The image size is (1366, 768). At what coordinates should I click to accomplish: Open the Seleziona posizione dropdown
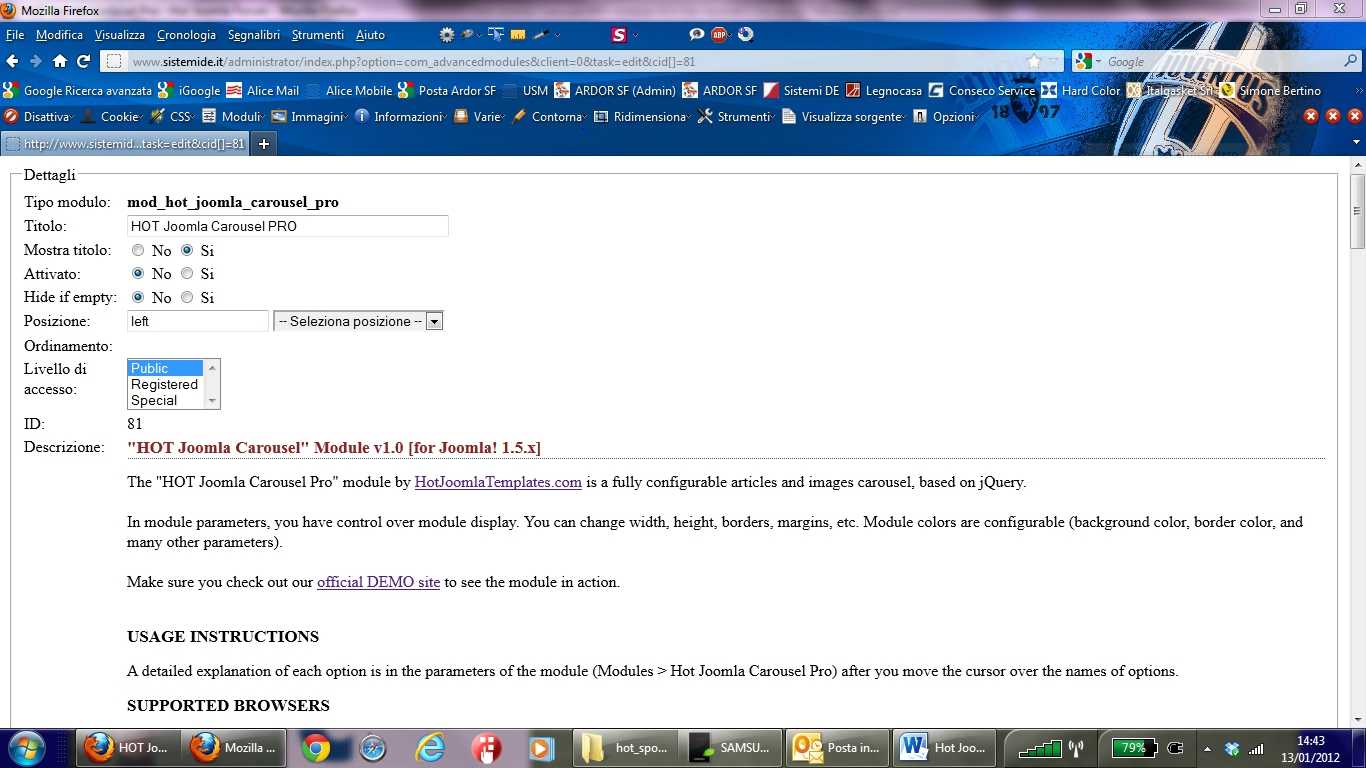tap(358, 321)
